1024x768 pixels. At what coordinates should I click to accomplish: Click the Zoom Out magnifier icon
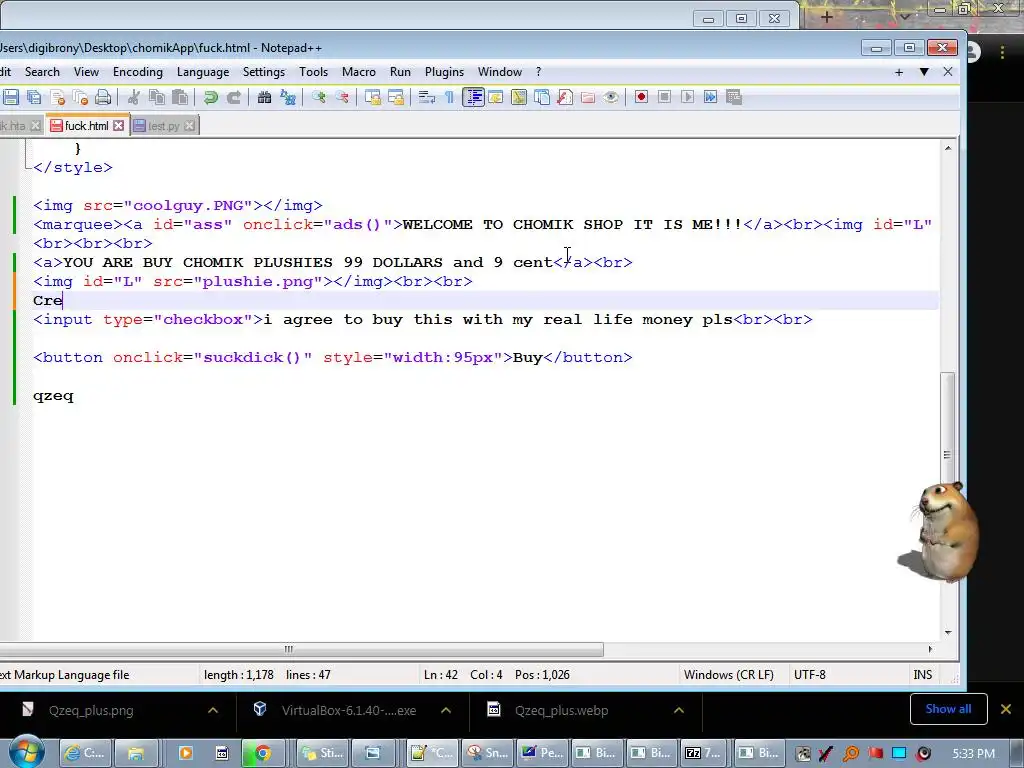[342, 97]
